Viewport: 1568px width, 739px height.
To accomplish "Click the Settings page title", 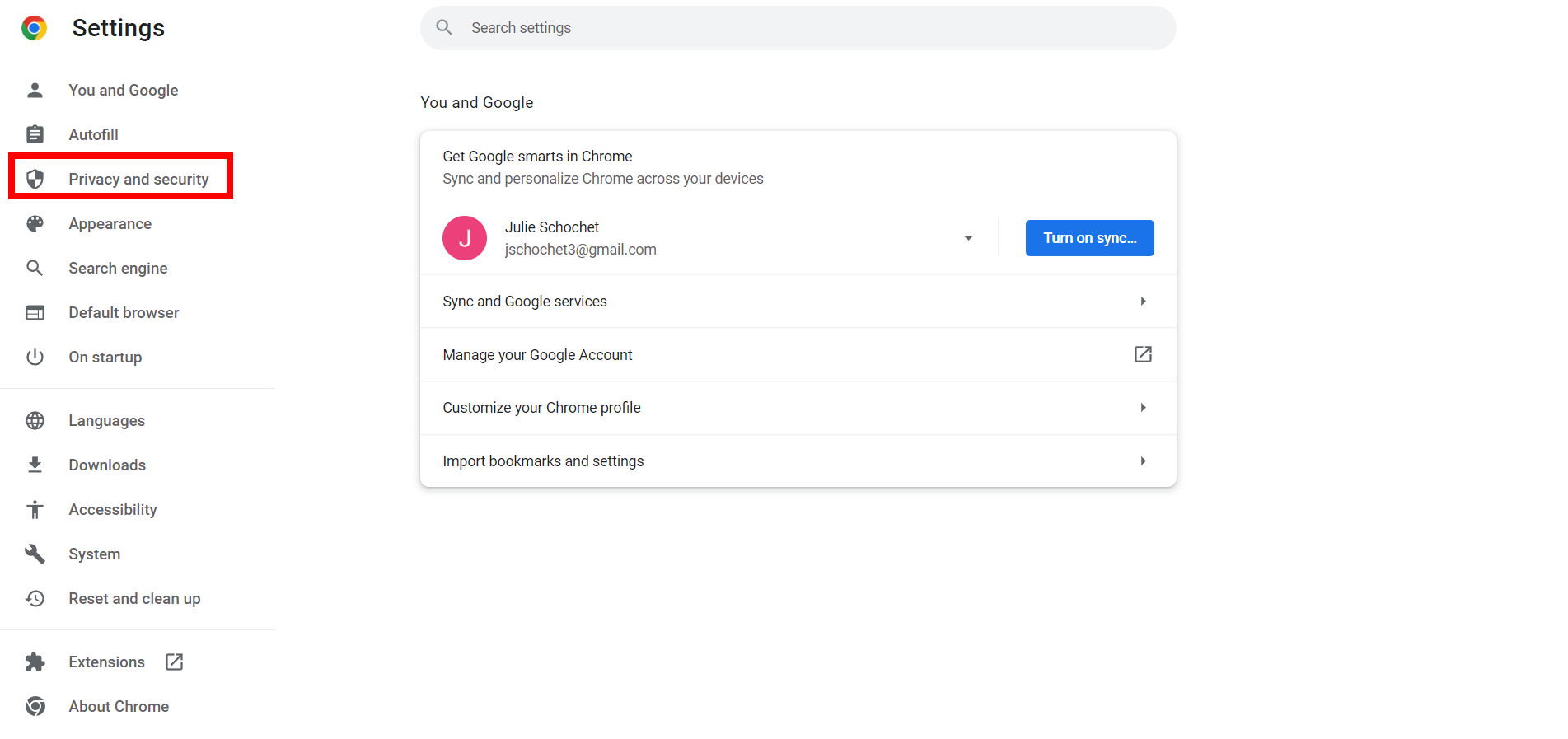I will pos(118,28).
